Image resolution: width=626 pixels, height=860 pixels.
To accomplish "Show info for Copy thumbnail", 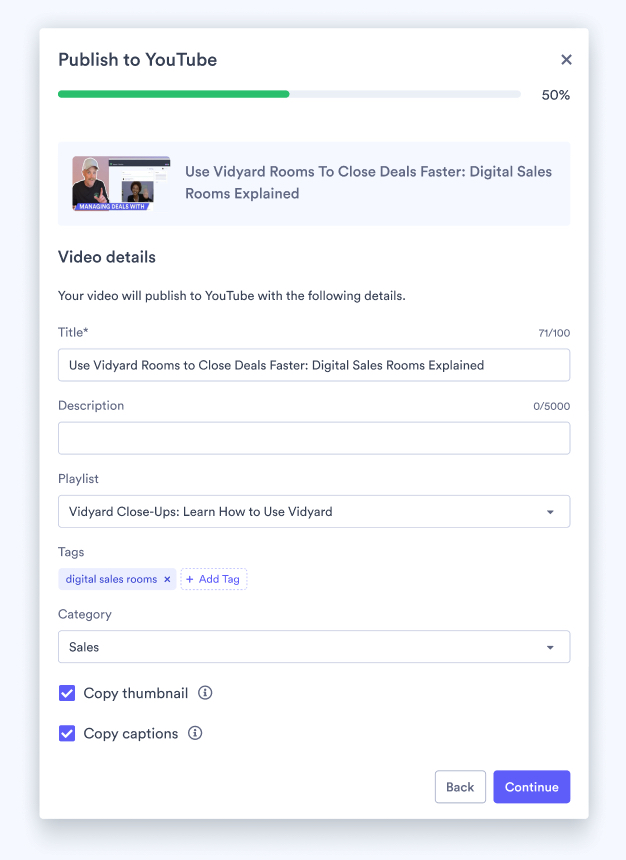I will tap(205, 693).
